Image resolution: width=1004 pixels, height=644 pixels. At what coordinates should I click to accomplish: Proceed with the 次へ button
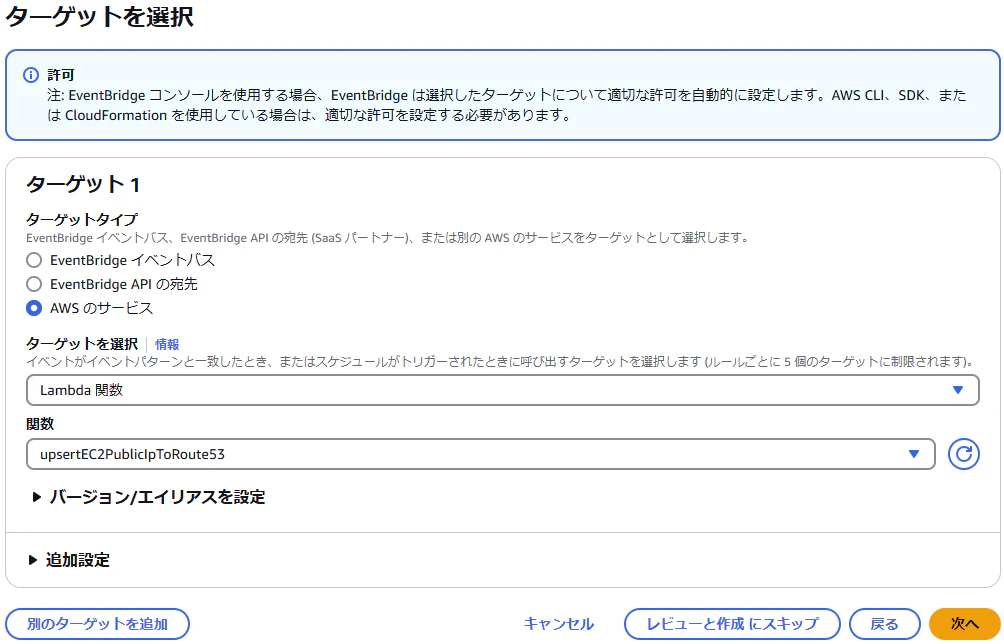964,624
